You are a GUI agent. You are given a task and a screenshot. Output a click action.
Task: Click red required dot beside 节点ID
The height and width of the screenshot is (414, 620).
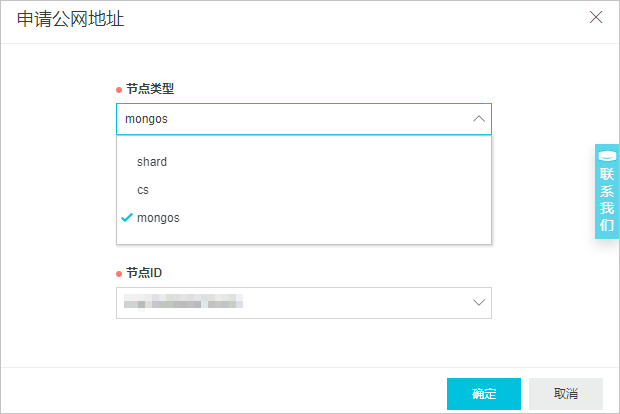[x=119, y=274]
